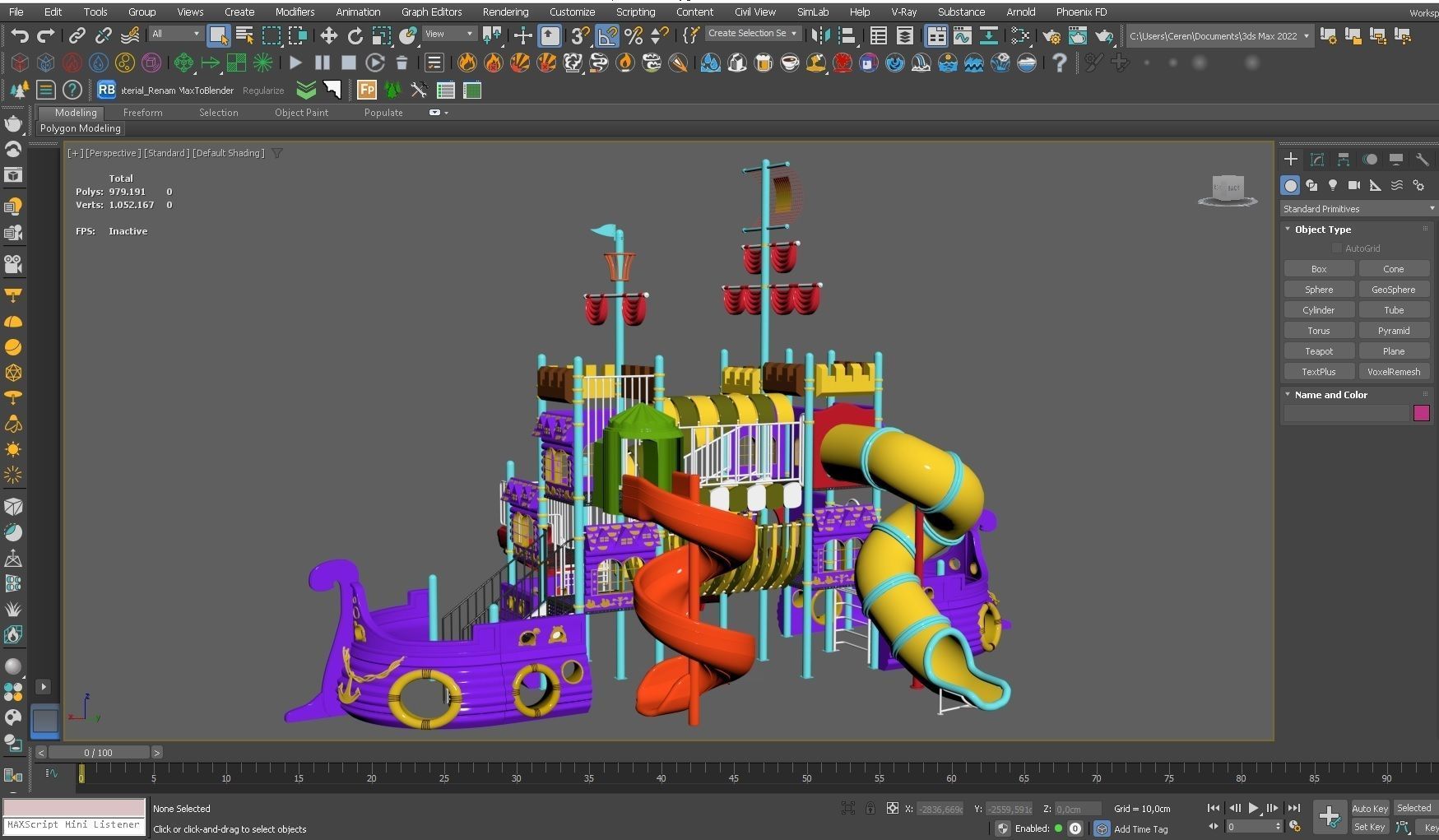The image size is (1439, 840).
Task: Create a Sphere primitive
Action: tap(1319, 290)
